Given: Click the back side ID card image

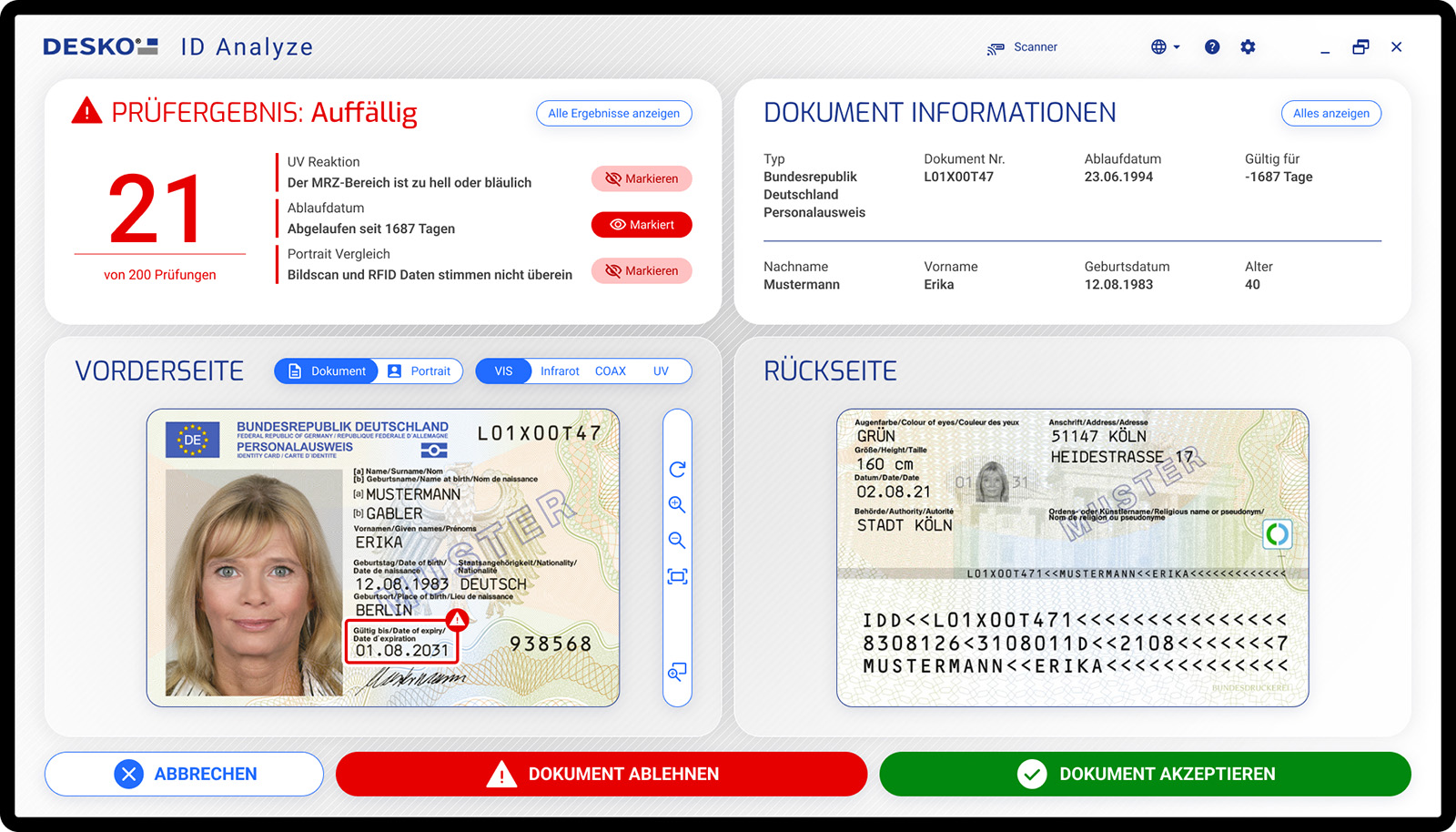Looking at the screenshot, I should click(1073, 558).
